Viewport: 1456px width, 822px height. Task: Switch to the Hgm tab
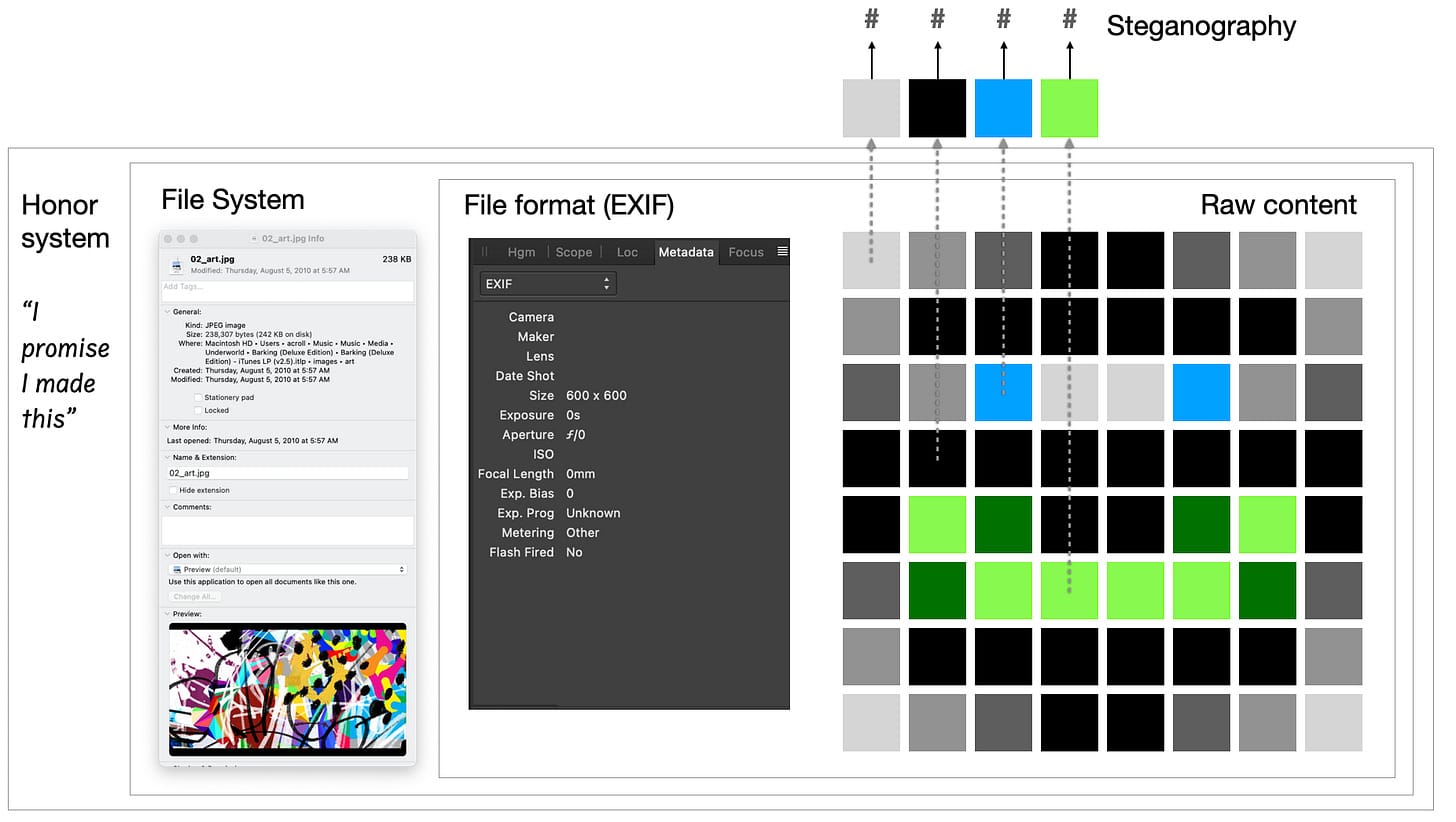(x=521, y=252)
